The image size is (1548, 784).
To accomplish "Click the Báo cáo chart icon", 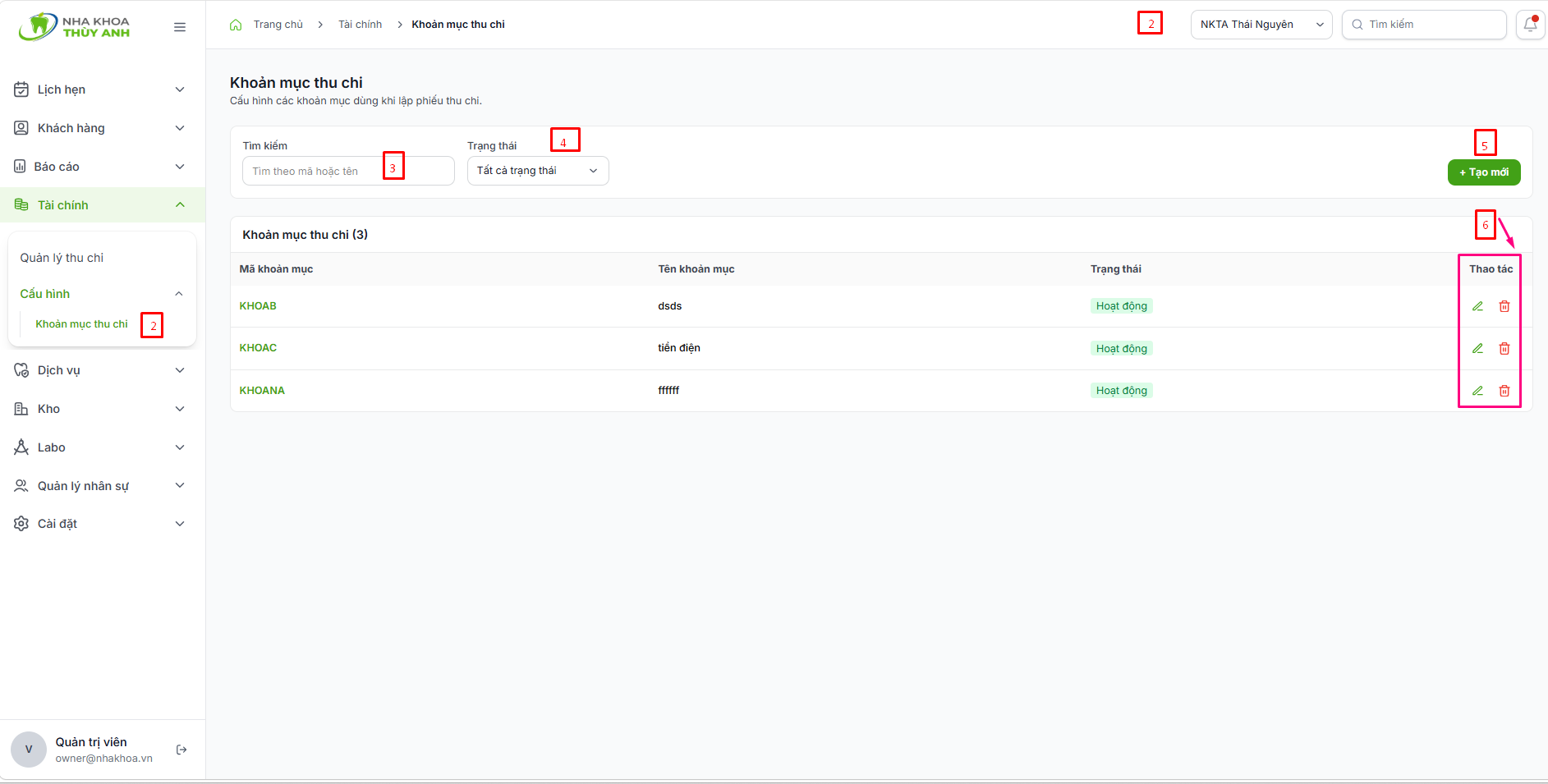I will coord(20,167).
